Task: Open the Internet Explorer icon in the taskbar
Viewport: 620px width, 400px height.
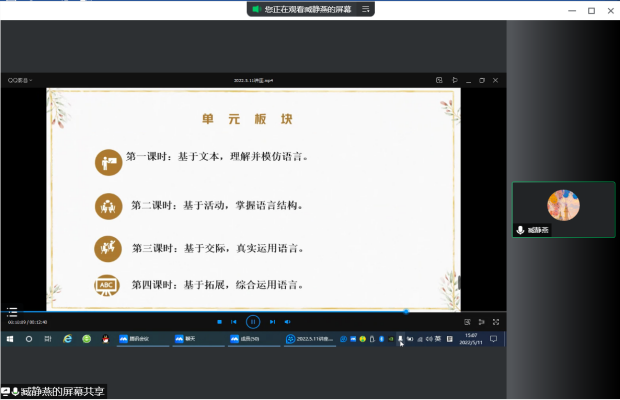Action: 68,339
